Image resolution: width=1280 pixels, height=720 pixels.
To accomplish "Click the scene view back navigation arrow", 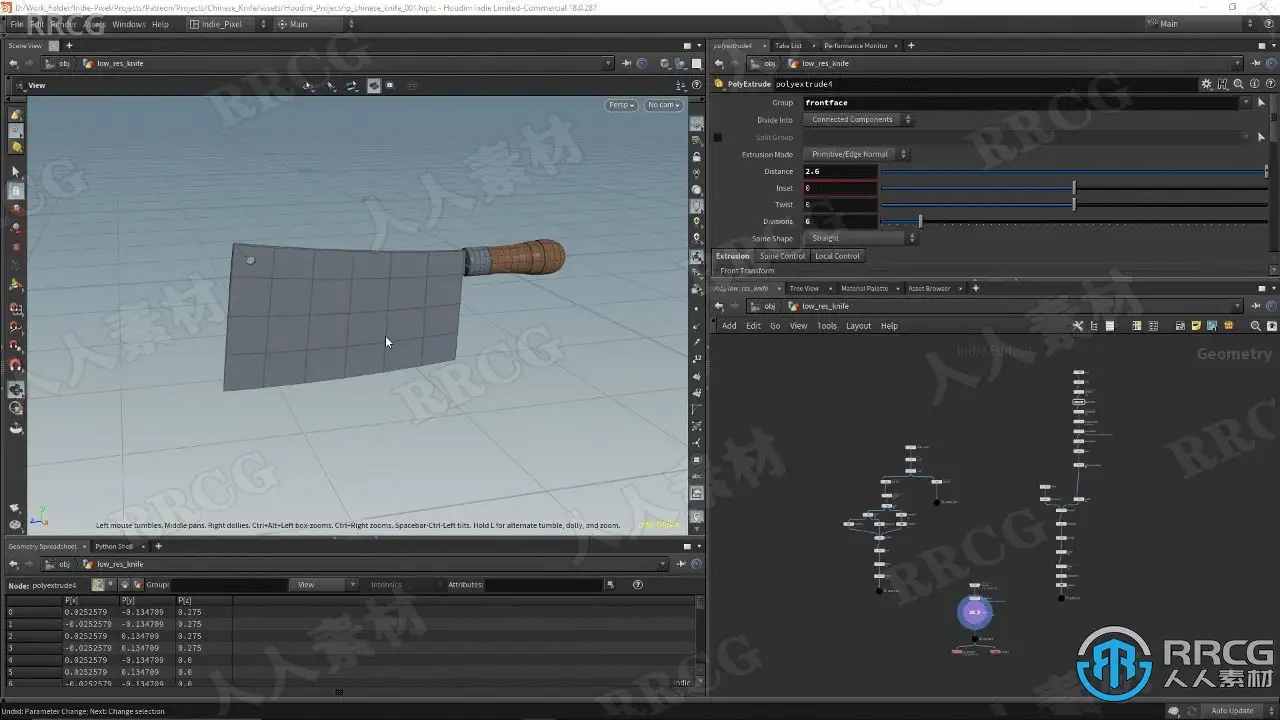I will (14, 63).
